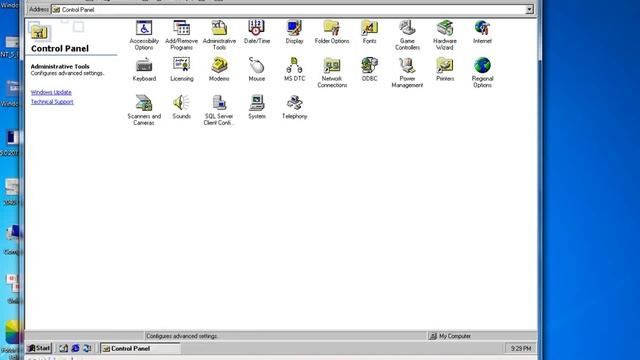Open Game Controllers applet

(407, 35)
